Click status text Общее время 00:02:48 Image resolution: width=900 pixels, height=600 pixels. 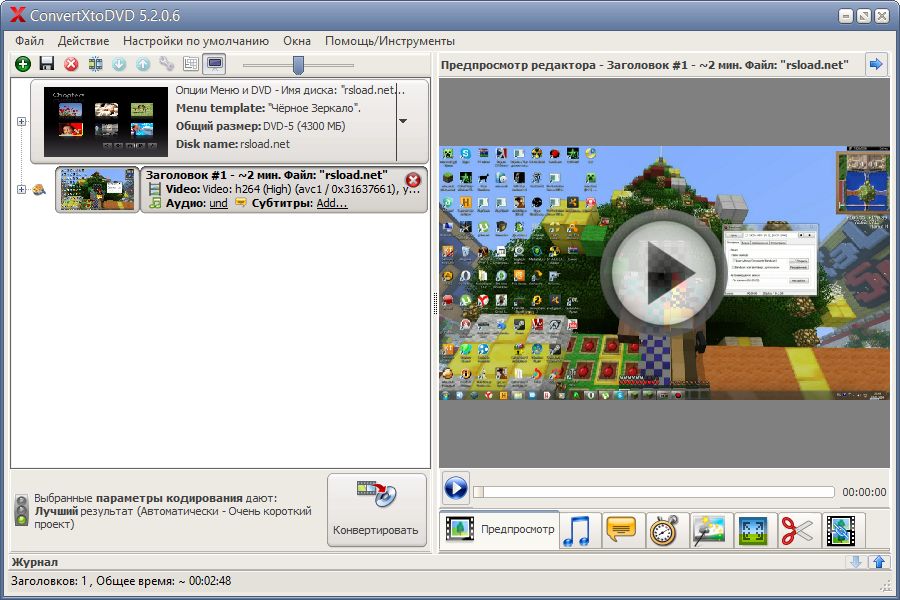(164, 581)
